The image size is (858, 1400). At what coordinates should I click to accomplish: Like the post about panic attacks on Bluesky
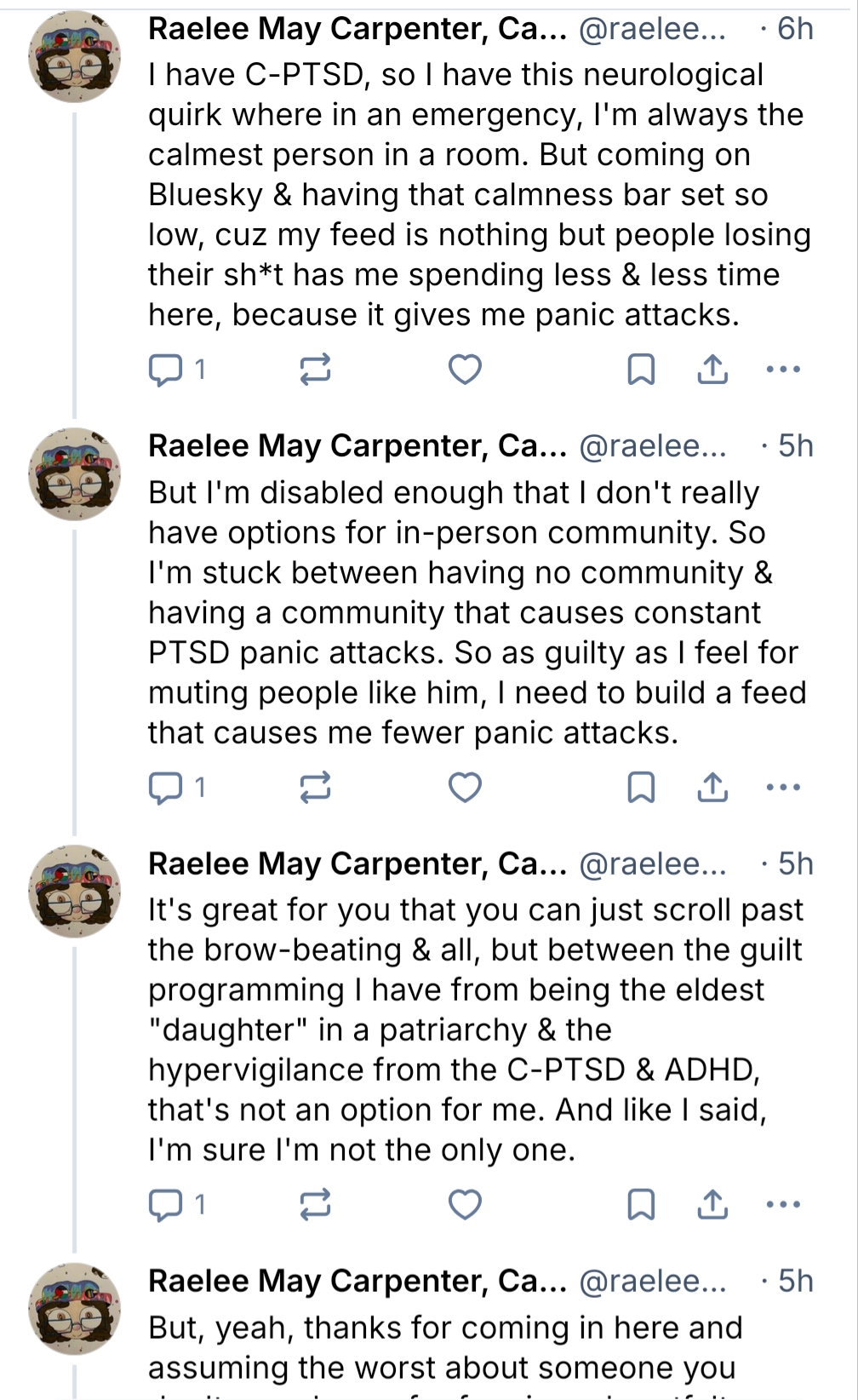pos(465,370)
